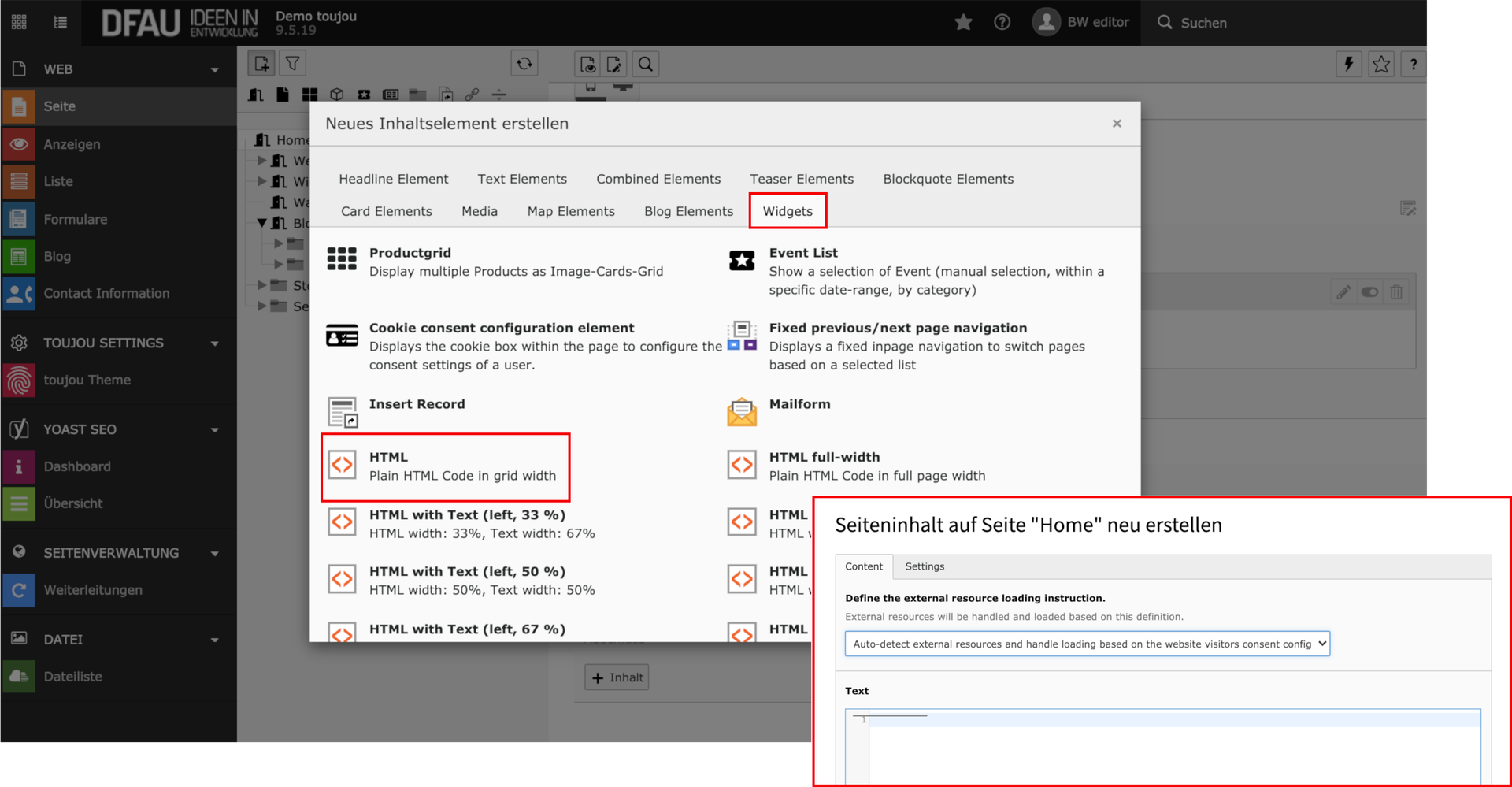Open the external resource loading dropdown
The width and height of the screenshot is (1512, 787).
(x=1087, y=644)
